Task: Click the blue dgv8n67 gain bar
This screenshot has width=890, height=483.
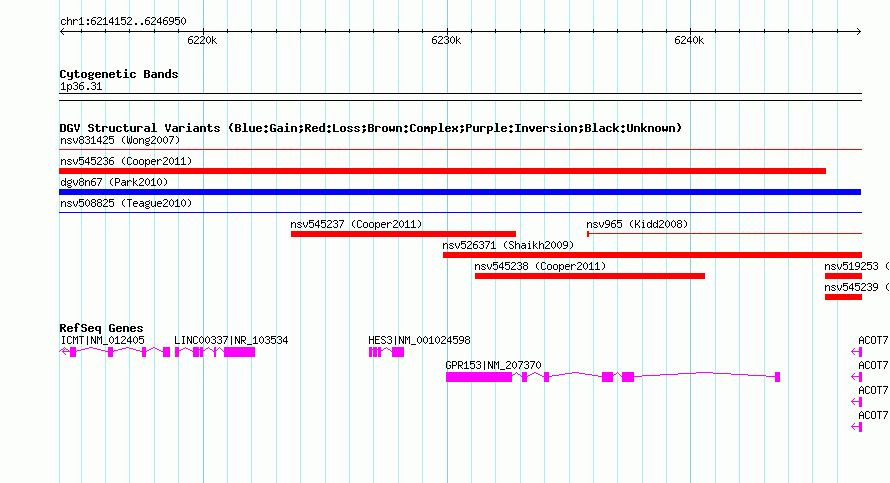Action: (460, 192)
